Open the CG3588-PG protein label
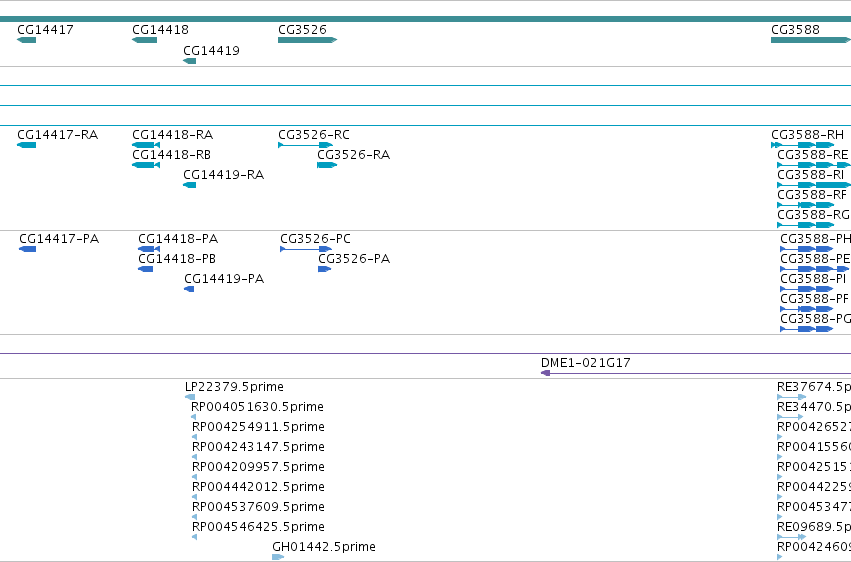Viewport: 851px width, 562px height. coord(815,319)
